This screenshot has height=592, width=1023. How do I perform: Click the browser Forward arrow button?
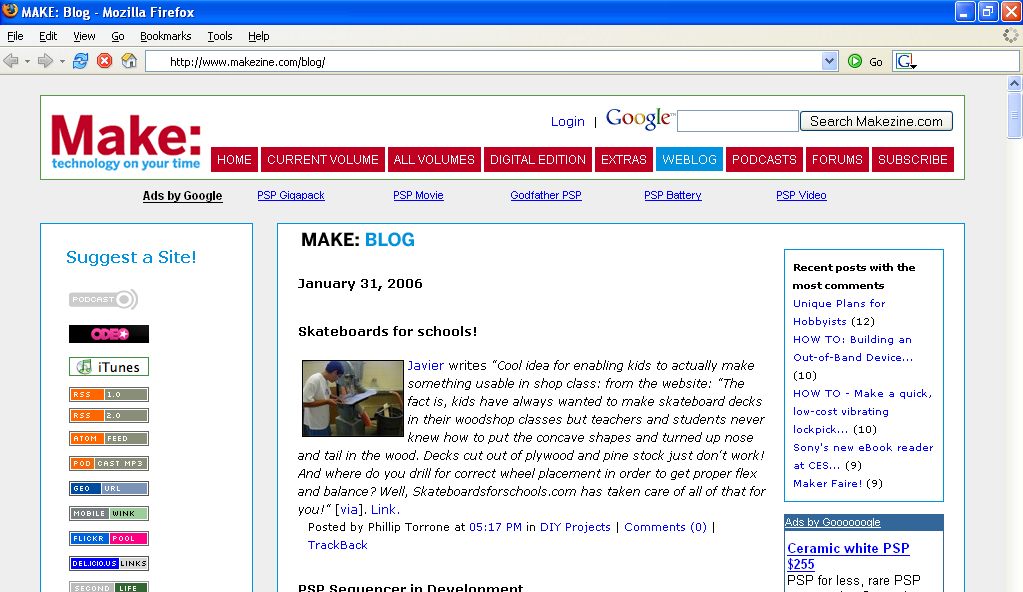tap(45, 61)
